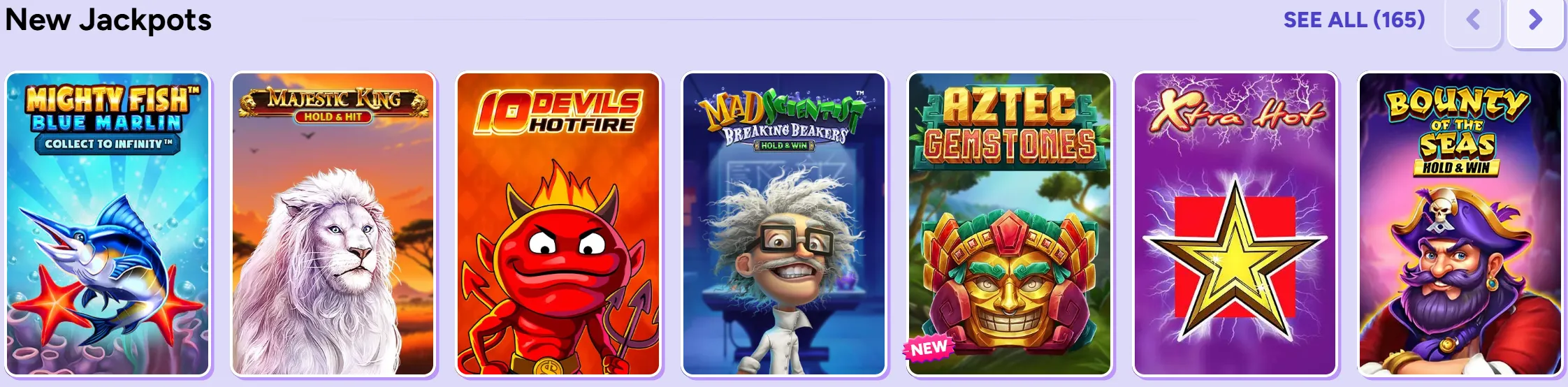The height and width of the screenshot is (387, 1568).
Task: Open the Mighty Fish Blue Marlin game
Action: (x=108, y=224)
